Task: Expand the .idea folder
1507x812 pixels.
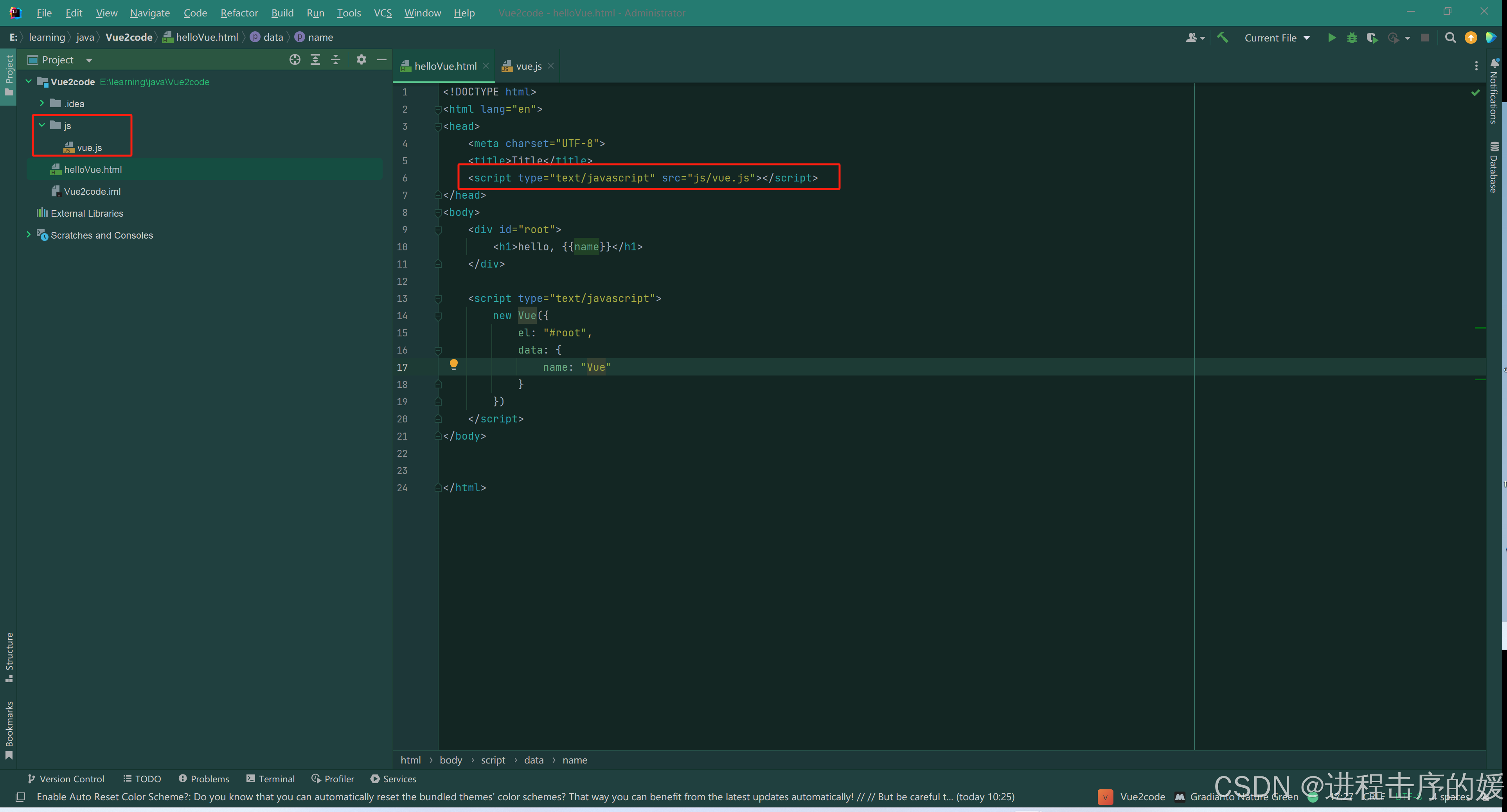Action: [x=42, y=104]
